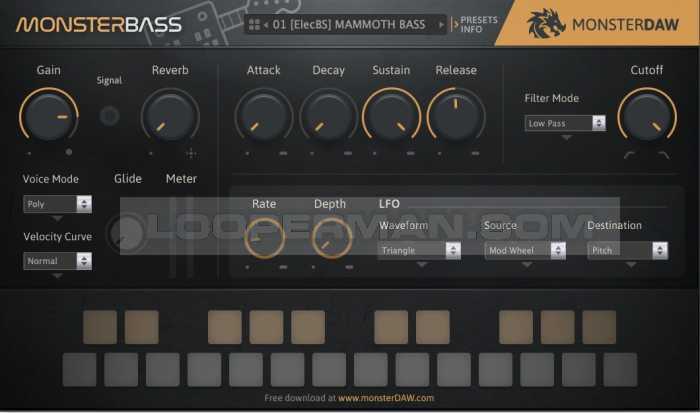The width and height of the screenshot is (700, 413).
Task: Click the Release envelope knob
Action: 456,116
